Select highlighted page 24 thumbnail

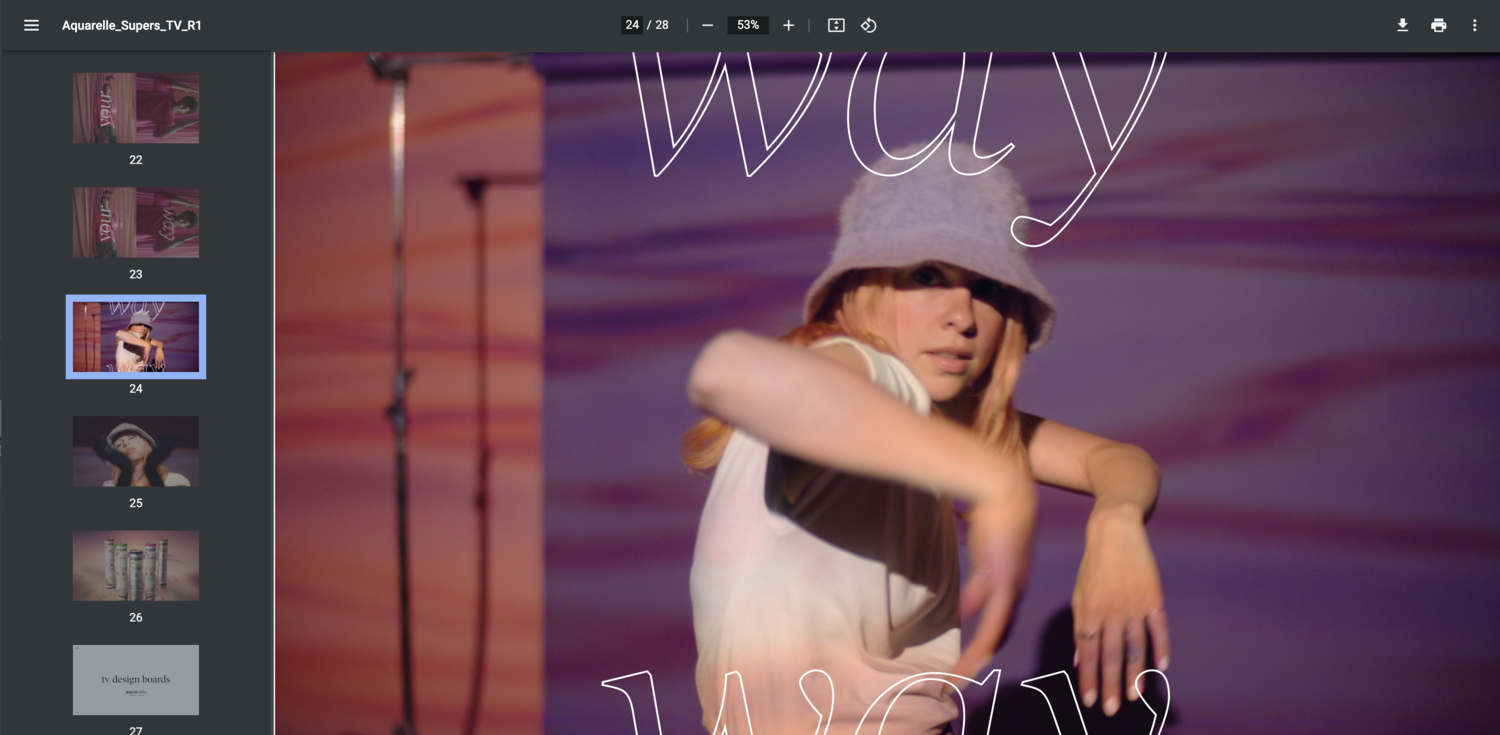click(x=136, y=337)
